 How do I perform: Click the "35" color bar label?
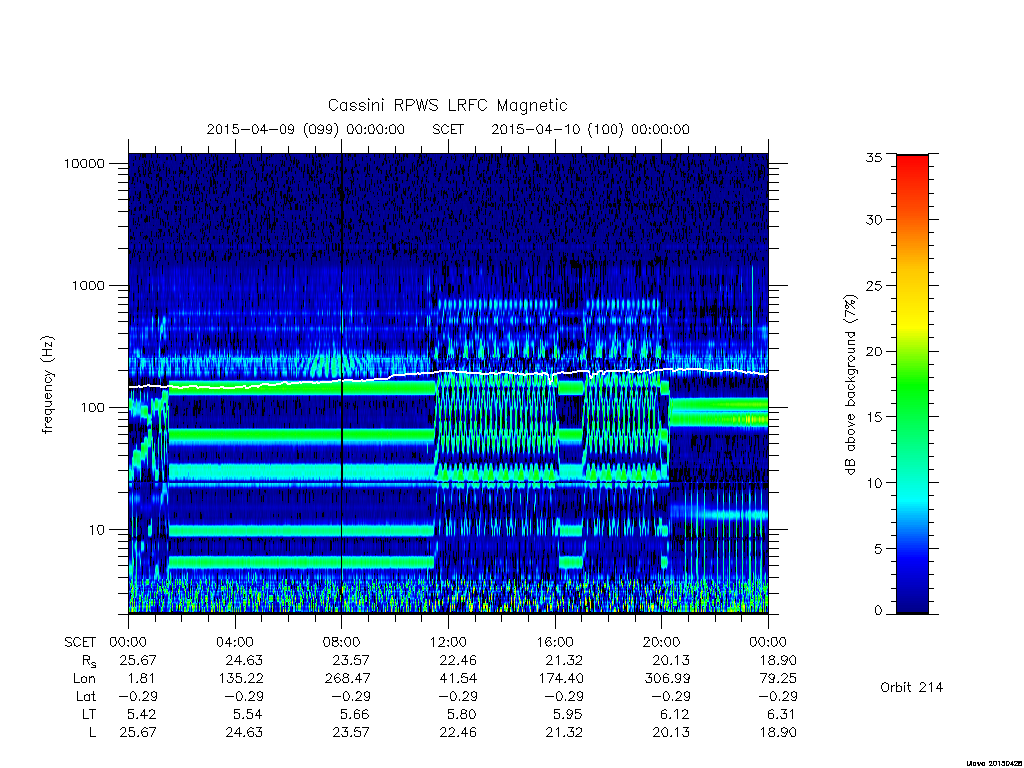click(x=873, y=157)
